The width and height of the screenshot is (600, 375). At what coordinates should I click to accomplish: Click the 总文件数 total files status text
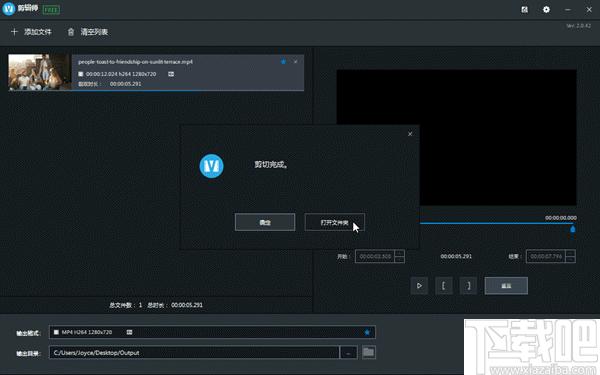[126, 305]
